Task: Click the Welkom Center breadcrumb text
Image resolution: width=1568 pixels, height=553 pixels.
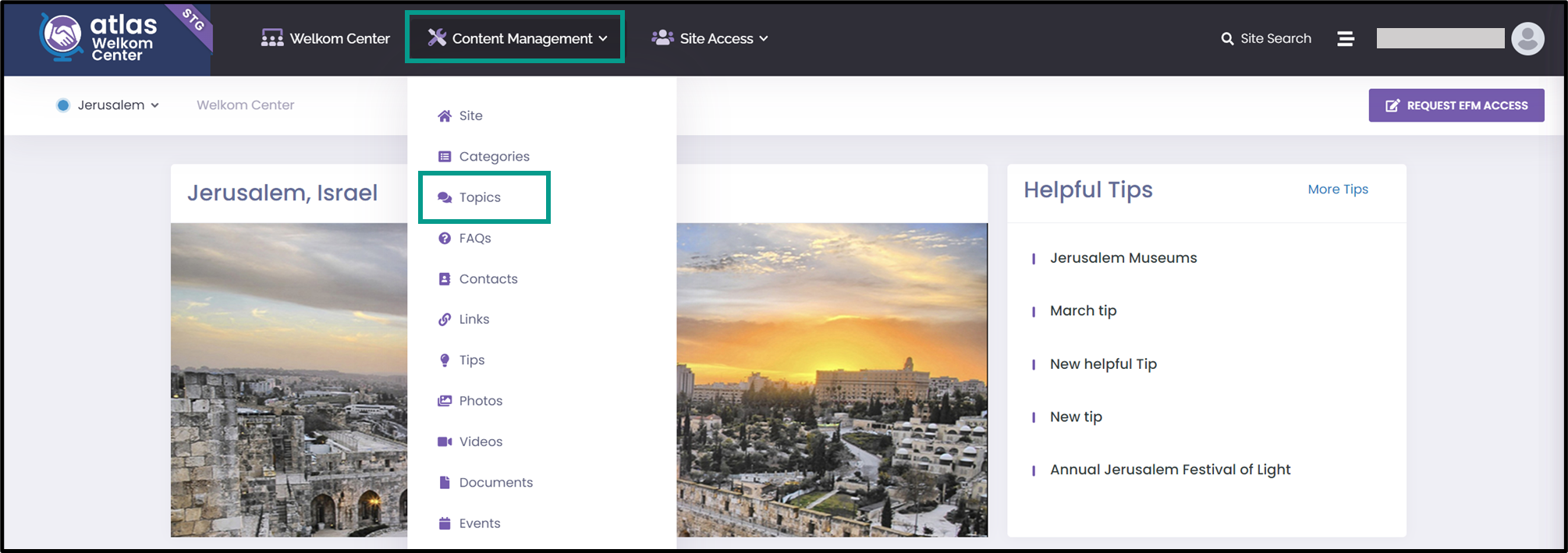Action: pos(245,105)
